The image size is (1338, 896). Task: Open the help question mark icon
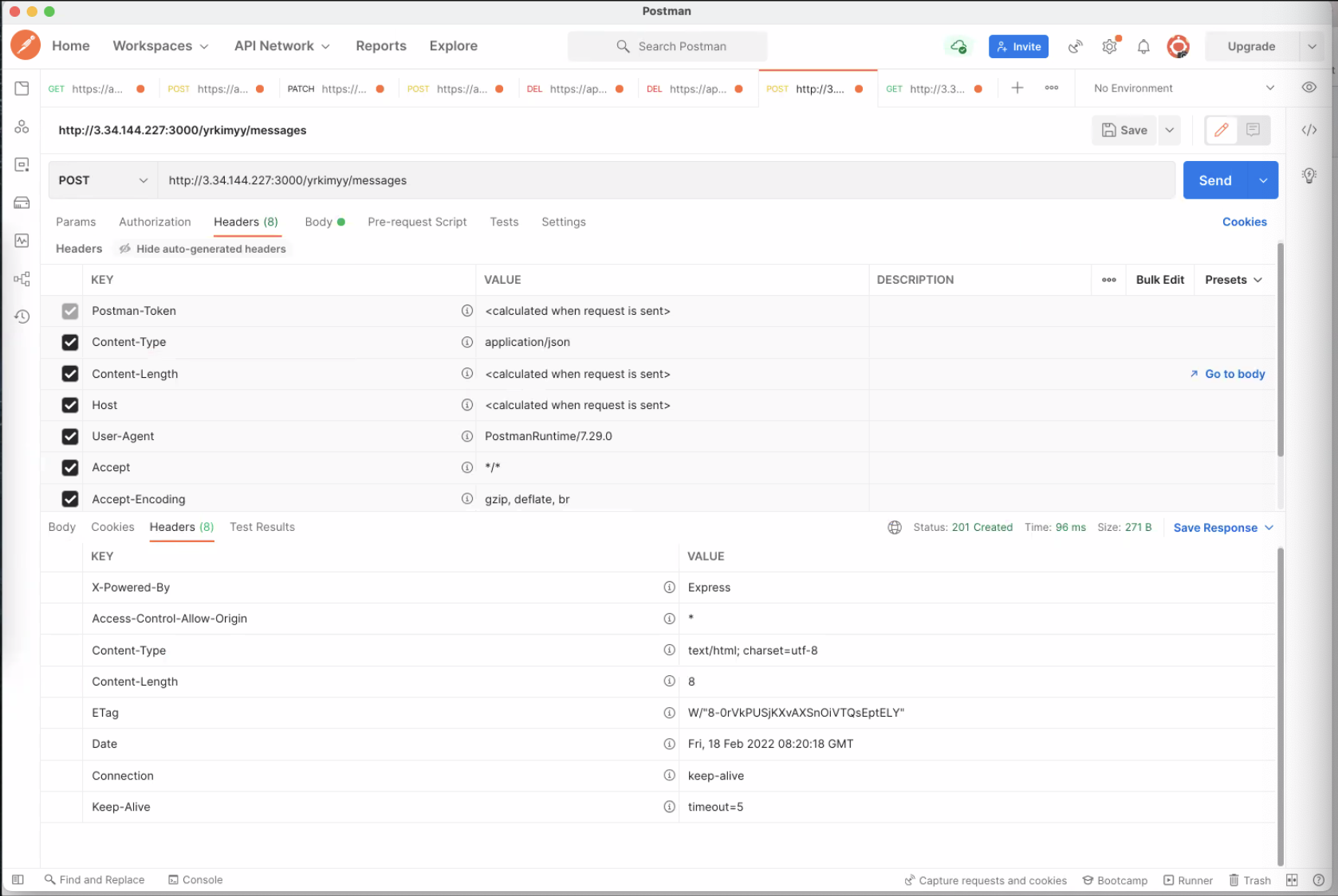click(1319, 880)
